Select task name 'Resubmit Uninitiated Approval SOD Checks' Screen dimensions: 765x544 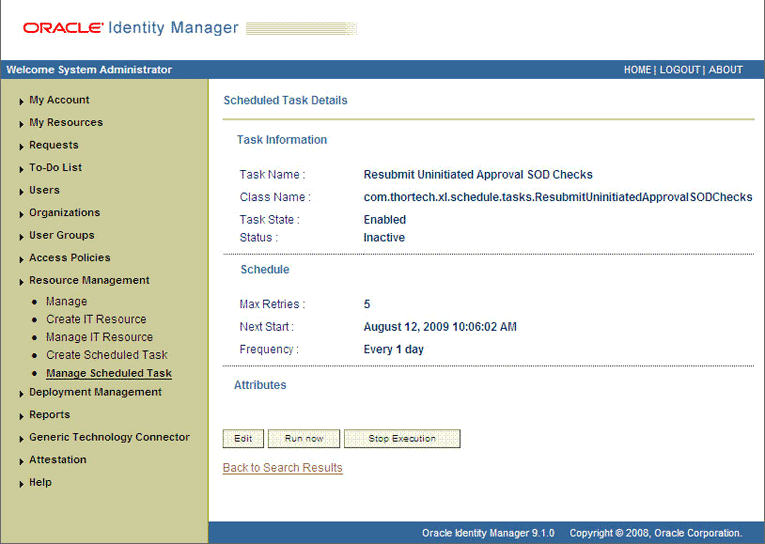point(478,175)
